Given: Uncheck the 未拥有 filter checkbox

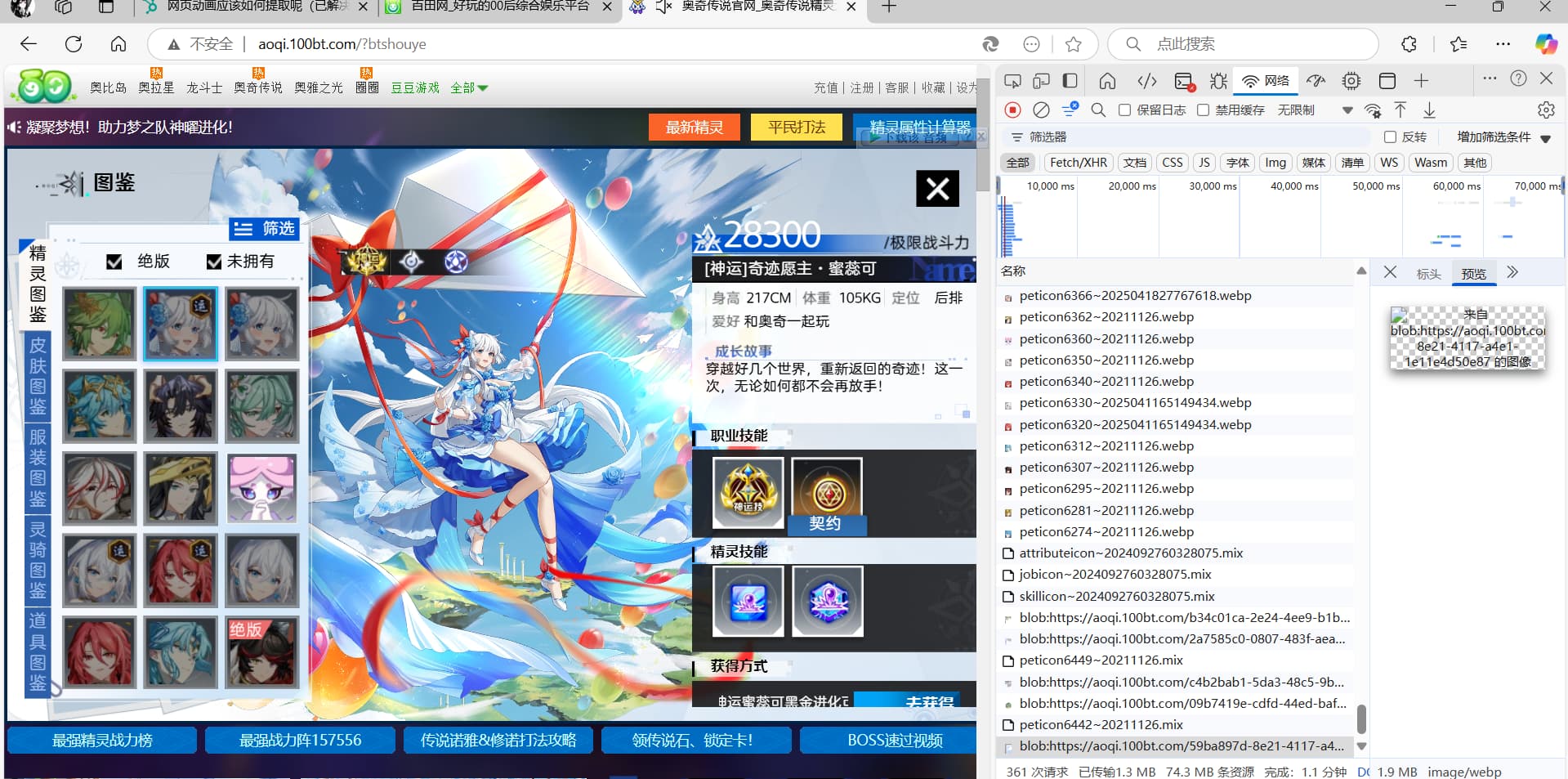Looking at the screenshot, I should tap(214, 262).
